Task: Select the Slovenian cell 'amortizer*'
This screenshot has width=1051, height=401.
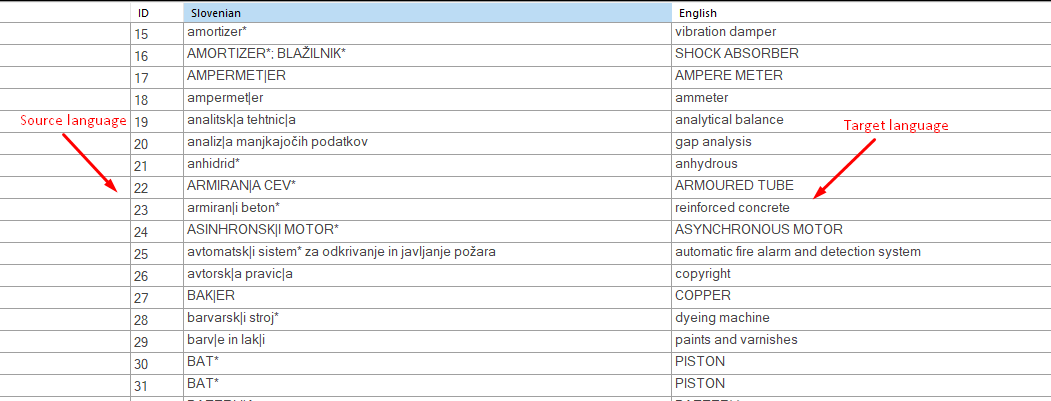Action: click(x=217, y=32)
